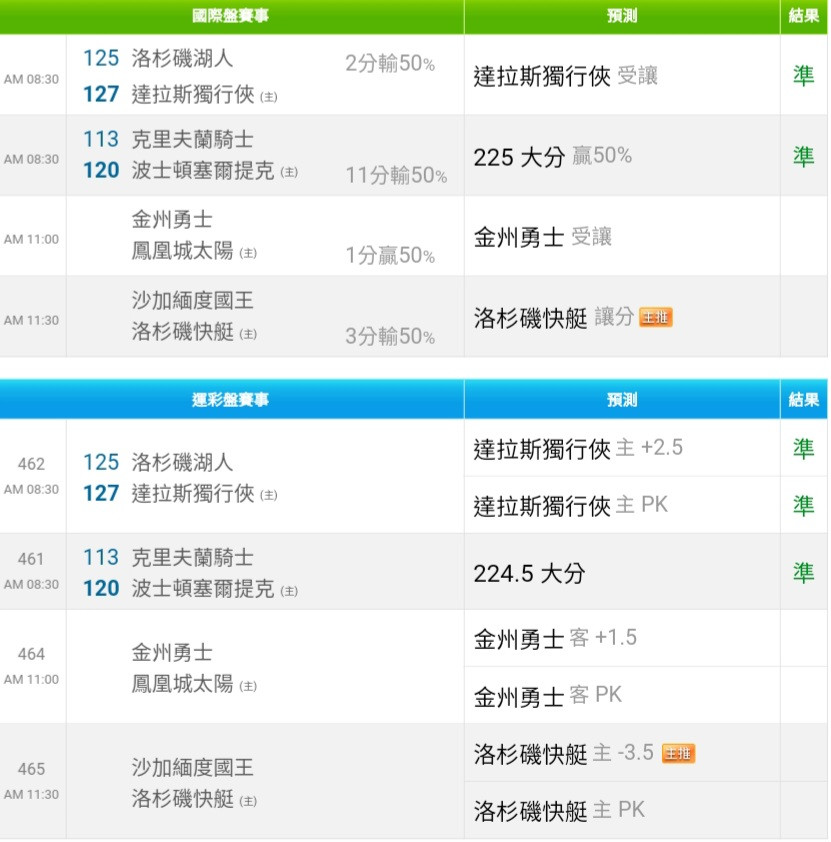831x842 pixels.
Task: Click 鳳凰城太陽 (主) in the 國際盤賽事 table
Action: (194, 251)
